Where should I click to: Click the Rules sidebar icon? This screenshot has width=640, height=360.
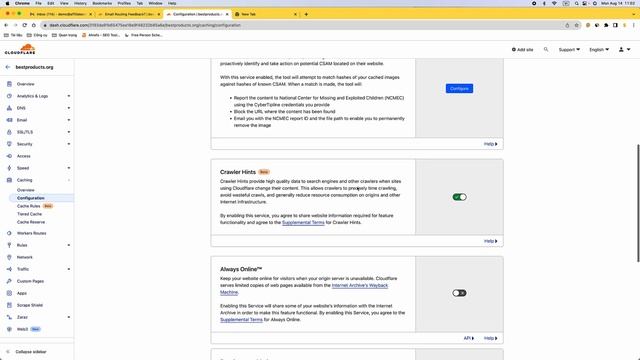point(9,245)
